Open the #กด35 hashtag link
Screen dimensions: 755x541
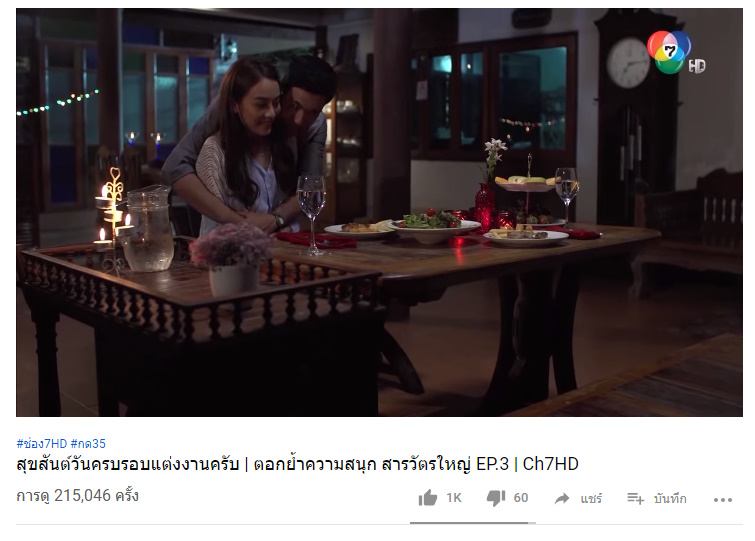tap(88, 443)
